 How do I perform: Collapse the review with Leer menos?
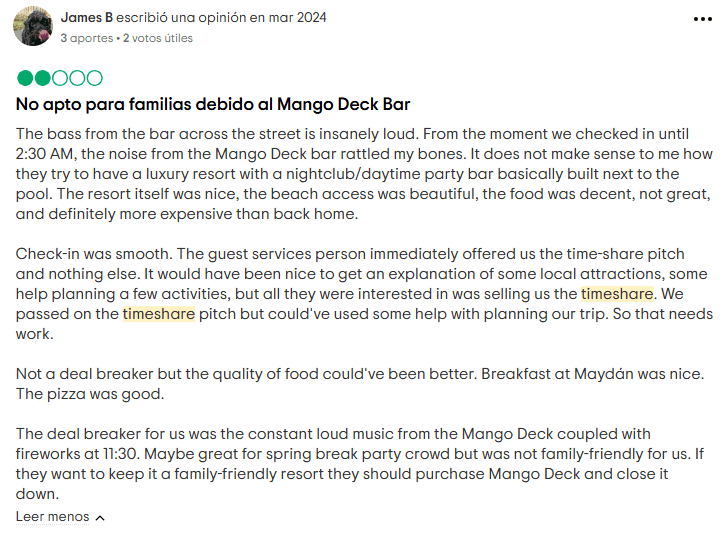(x=52, y=517)
